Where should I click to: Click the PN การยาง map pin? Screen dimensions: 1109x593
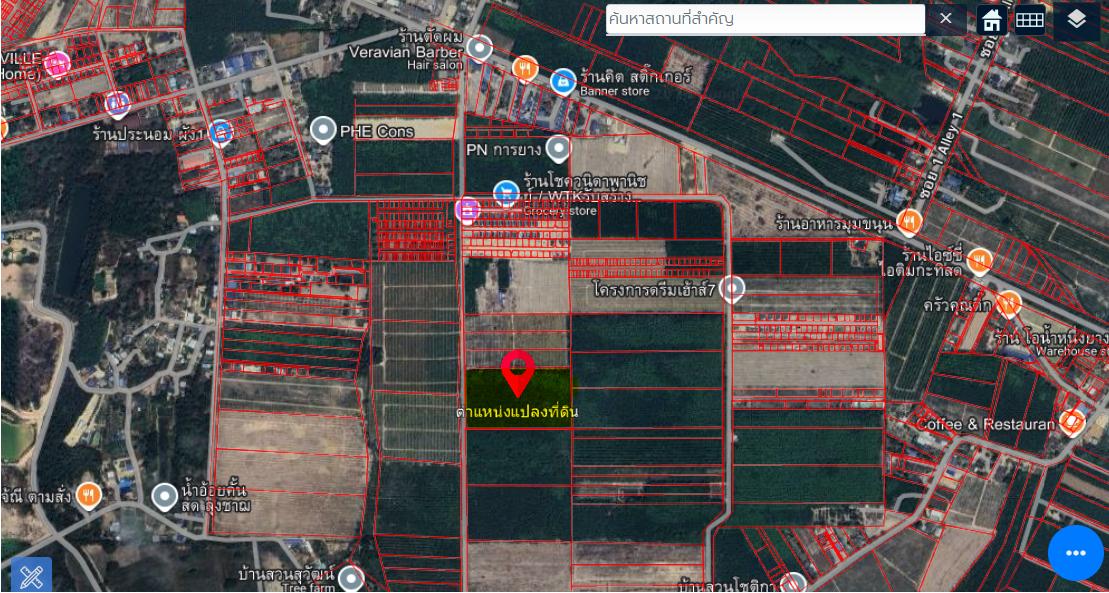click(558, 149)
